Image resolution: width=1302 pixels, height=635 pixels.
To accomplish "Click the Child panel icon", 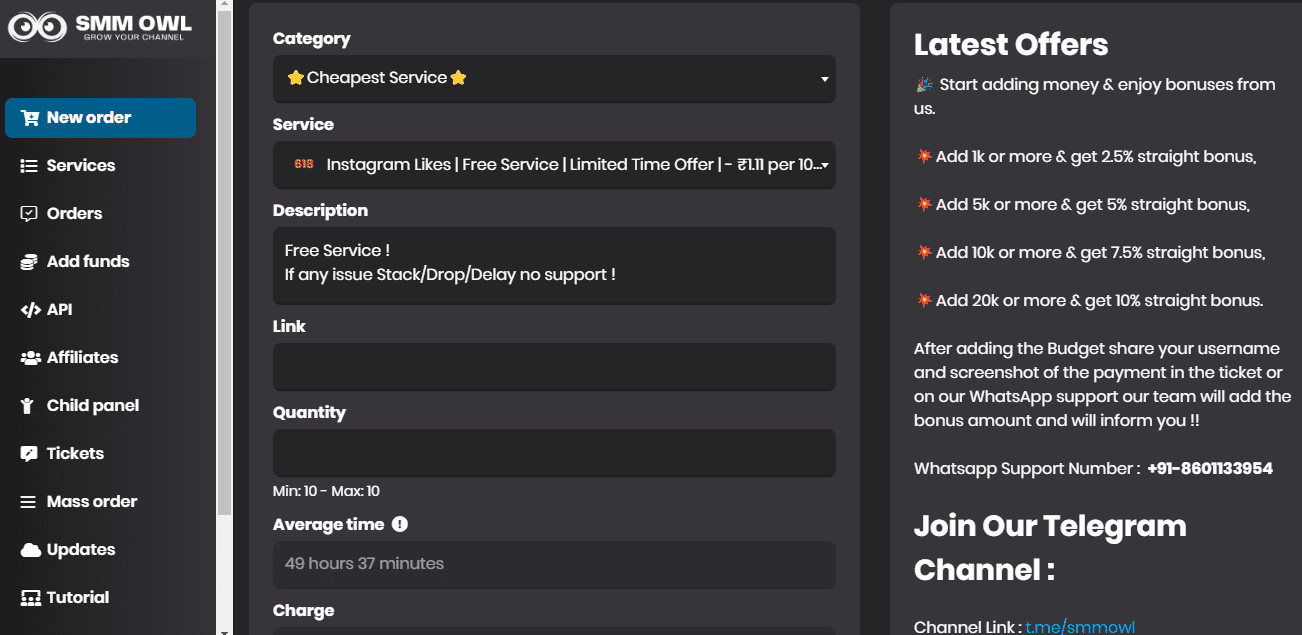I will 28,406.
